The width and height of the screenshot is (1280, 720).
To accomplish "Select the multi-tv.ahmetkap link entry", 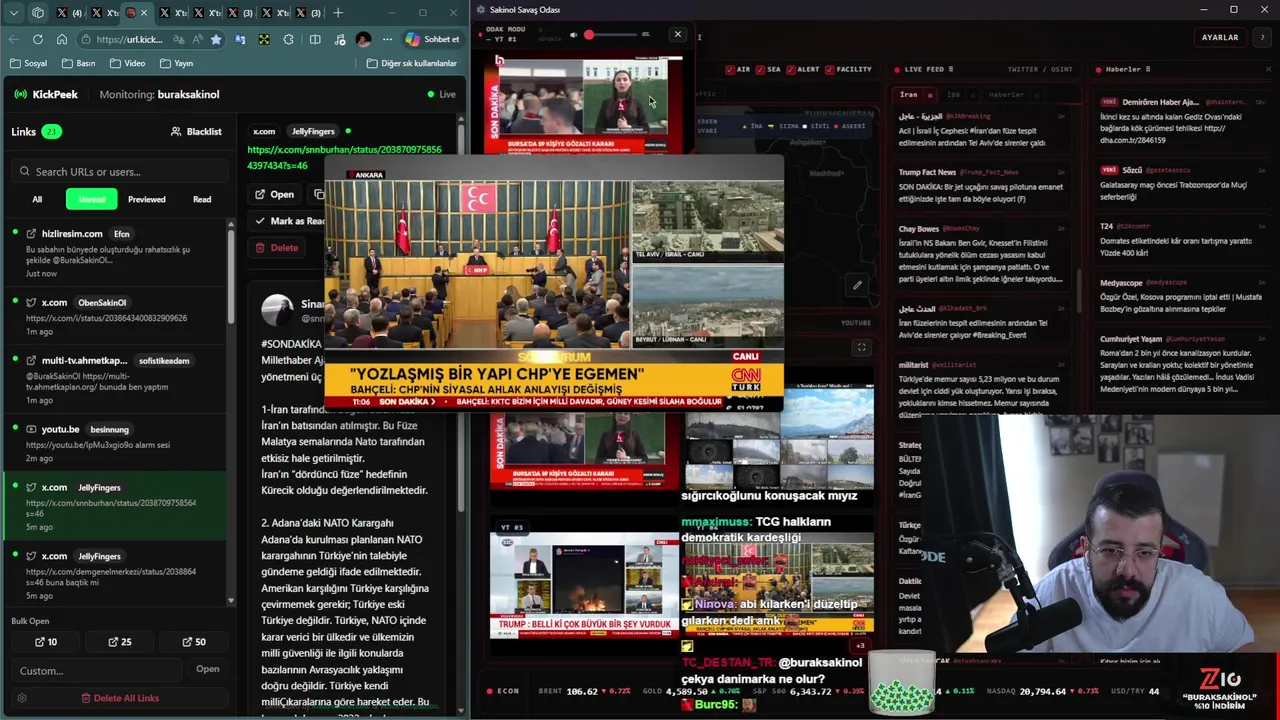I will tap(115, 379).
